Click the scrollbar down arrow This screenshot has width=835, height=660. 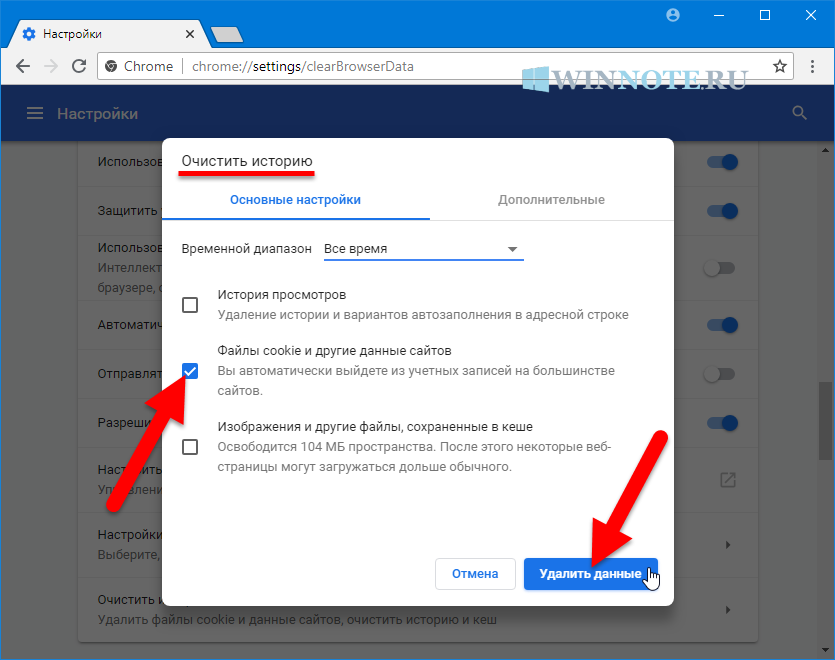pyautogui.click(x=825, y=650)
